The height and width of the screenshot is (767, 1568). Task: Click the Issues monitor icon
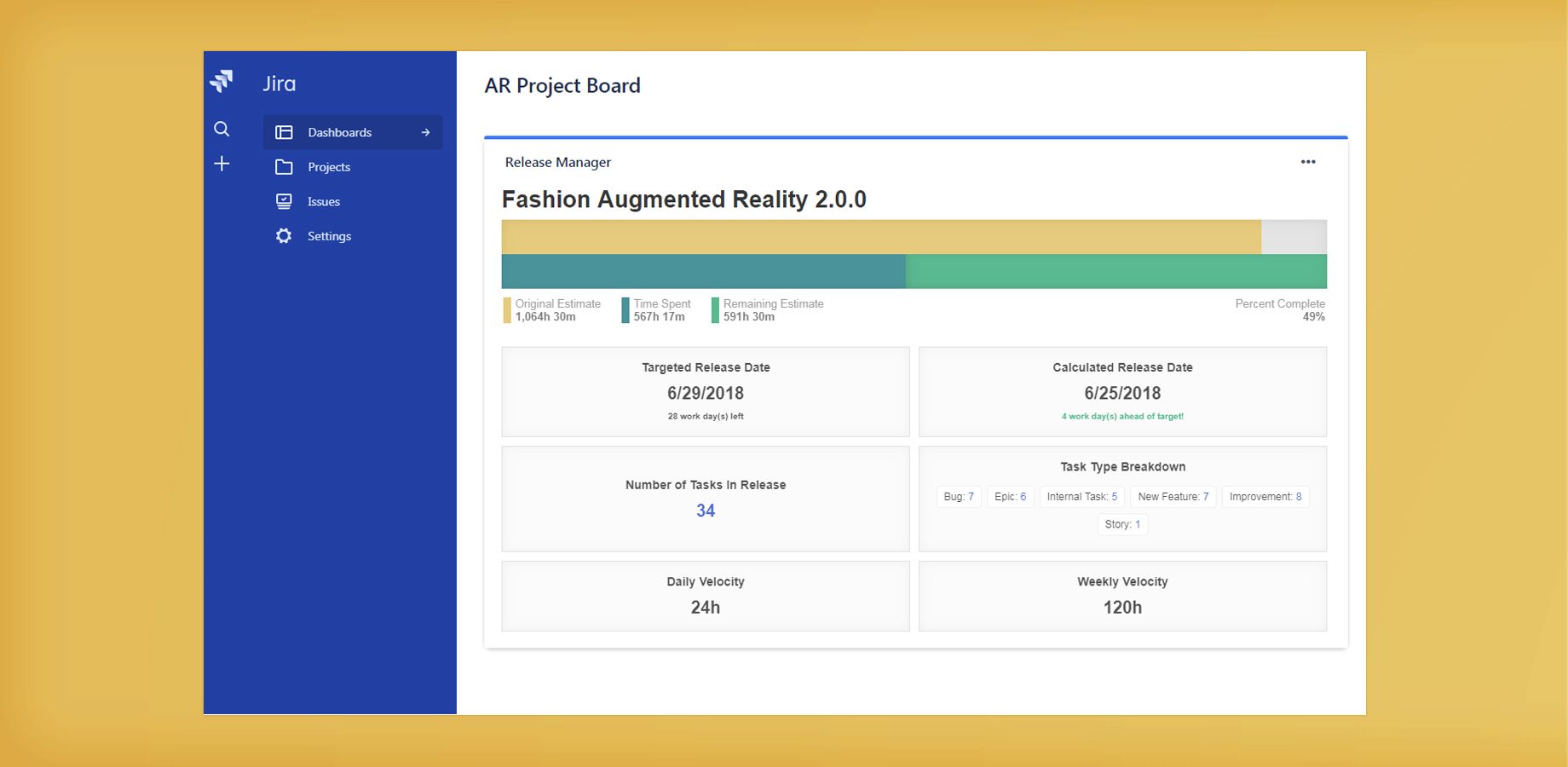[x=284, y=201]
